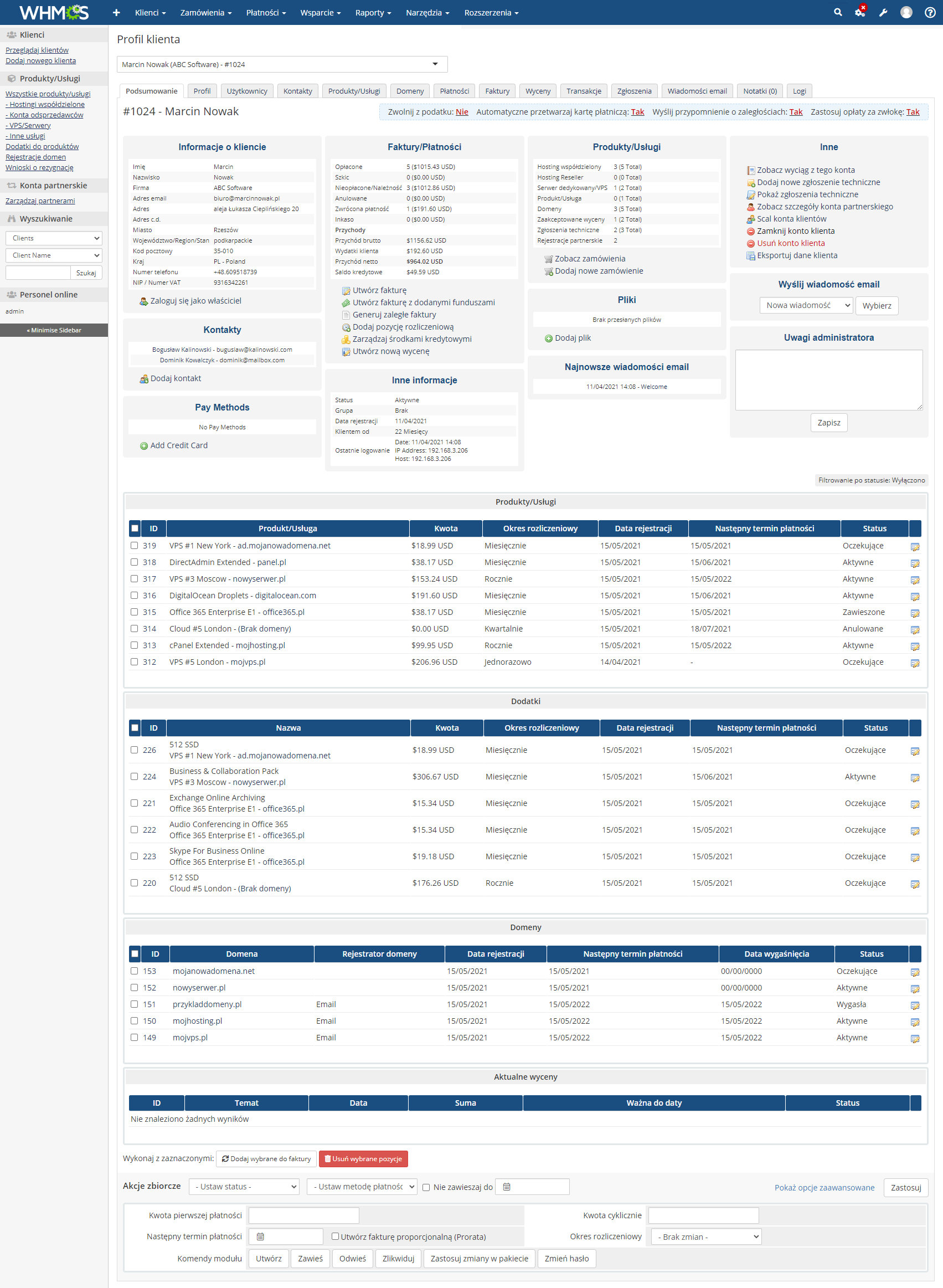Click inside the Uwagi administratora text area
The height and width of the screenshot is (1288, 943).
coord(829,379)
